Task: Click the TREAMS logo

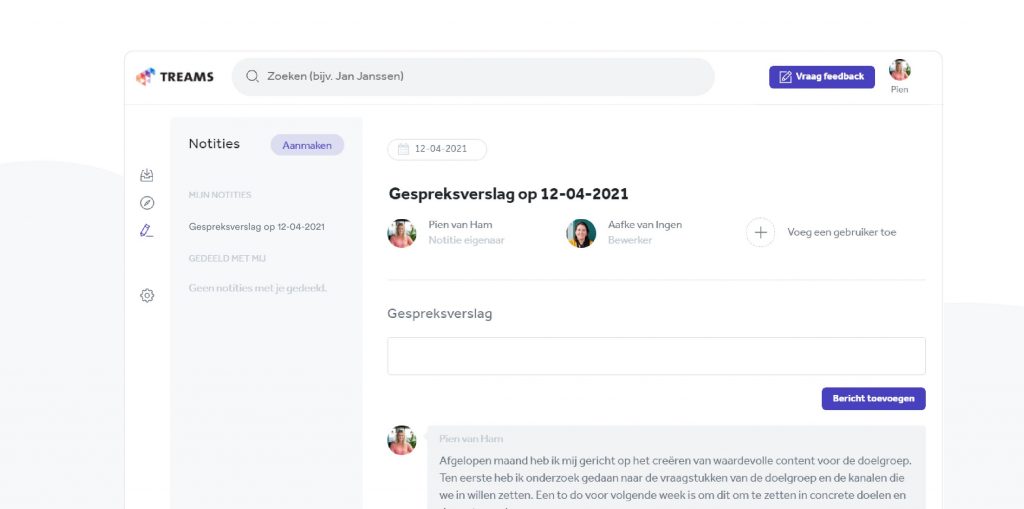Action: point(175,77)
